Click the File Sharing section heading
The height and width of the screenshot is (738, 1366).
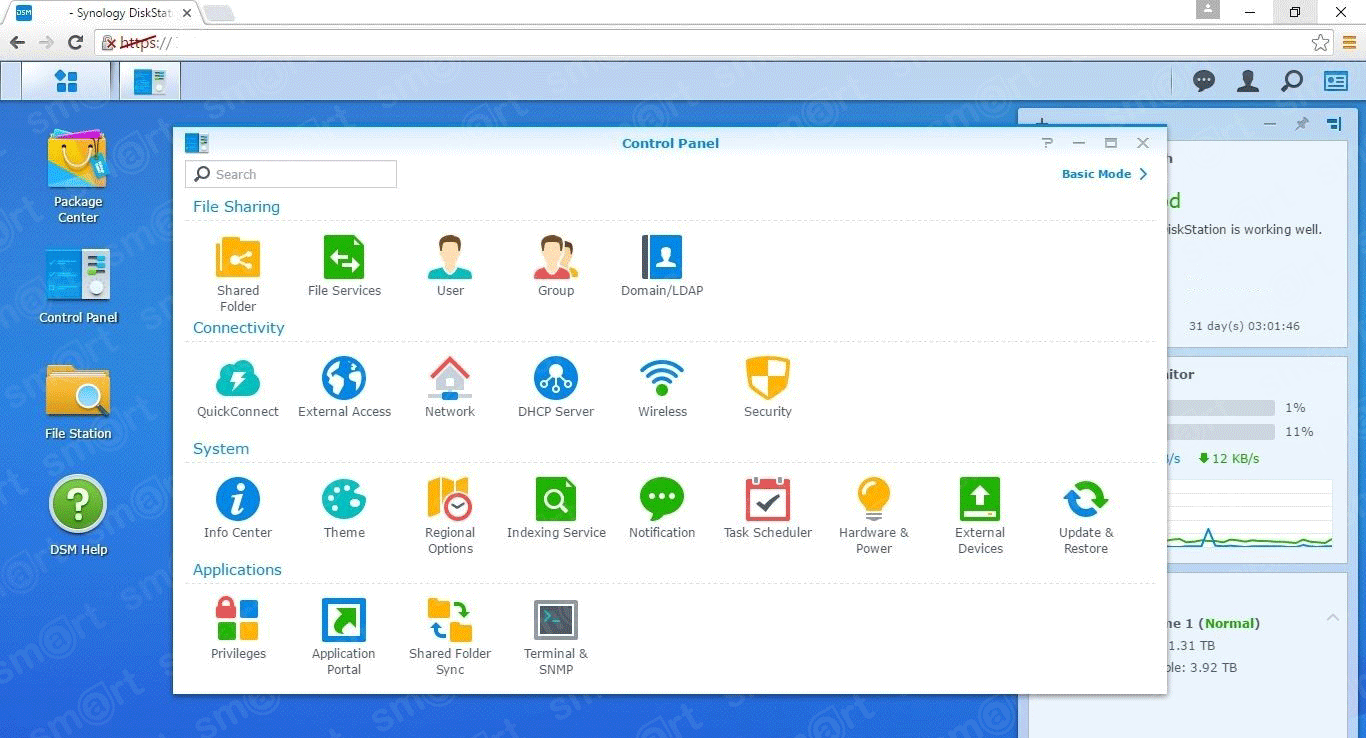(x=236, y=207)
